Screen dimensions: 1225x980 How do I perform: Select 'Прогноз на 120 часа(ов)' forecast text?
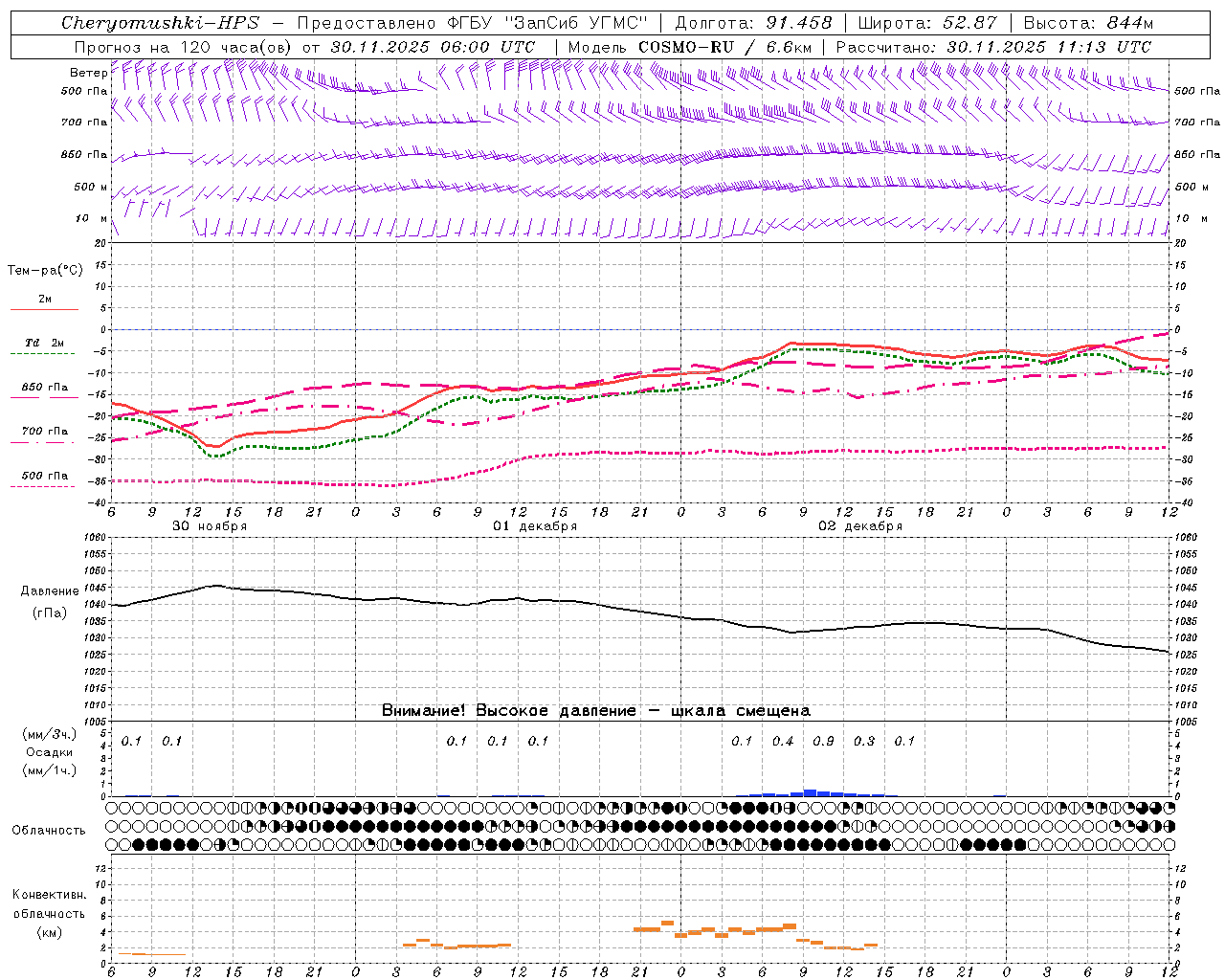point(183,47)
